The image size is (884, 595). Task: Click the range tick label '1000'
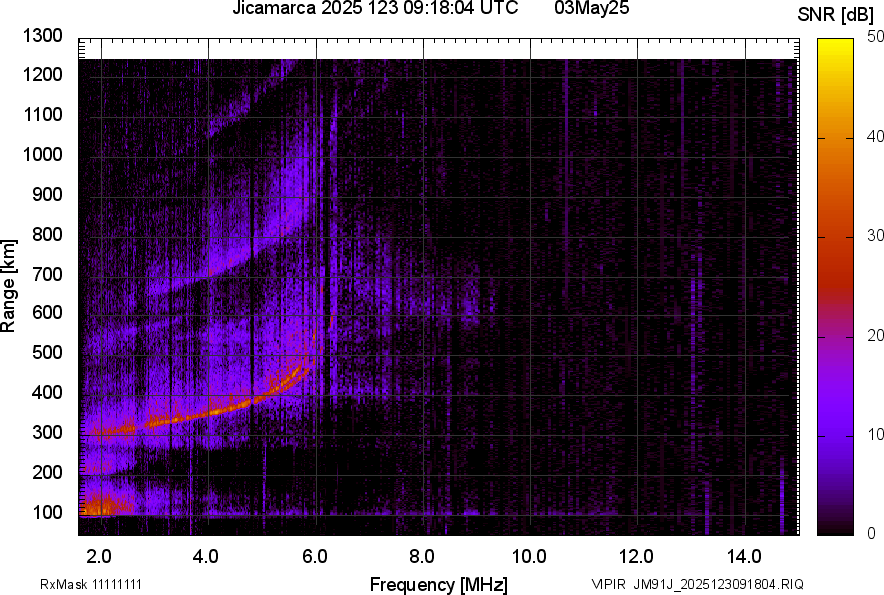[x=43, y=154]
